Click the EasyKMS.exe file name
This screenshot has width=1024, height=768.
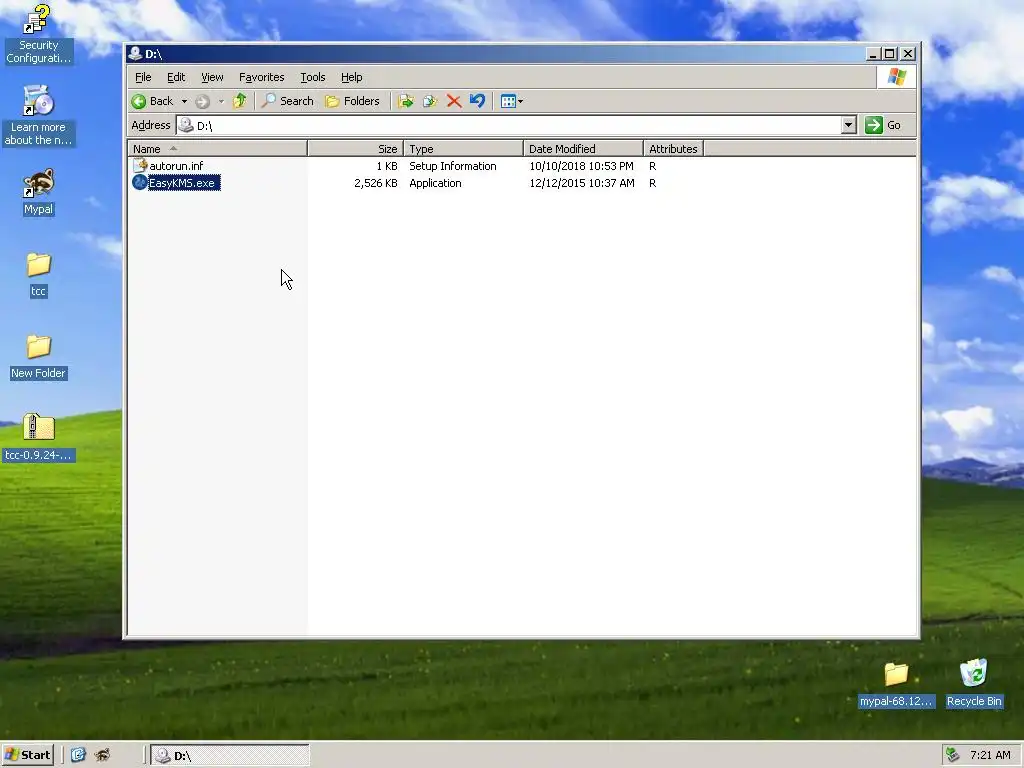182,184
